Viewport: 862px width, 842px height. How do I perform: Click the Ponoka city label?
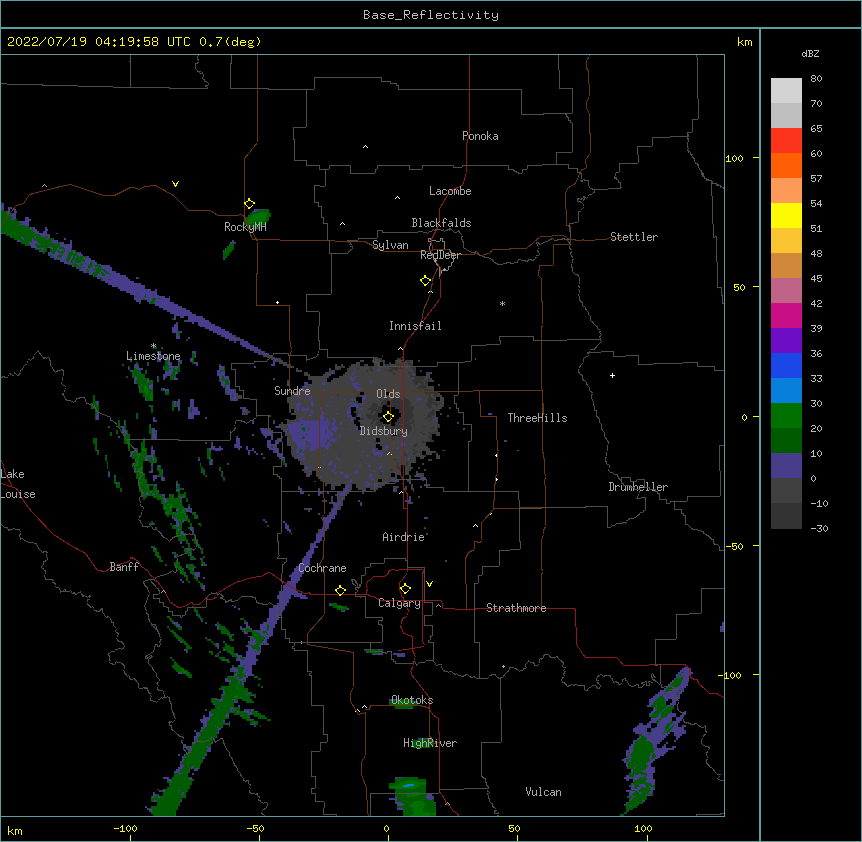pyautogui.click(x=480, y=136)
